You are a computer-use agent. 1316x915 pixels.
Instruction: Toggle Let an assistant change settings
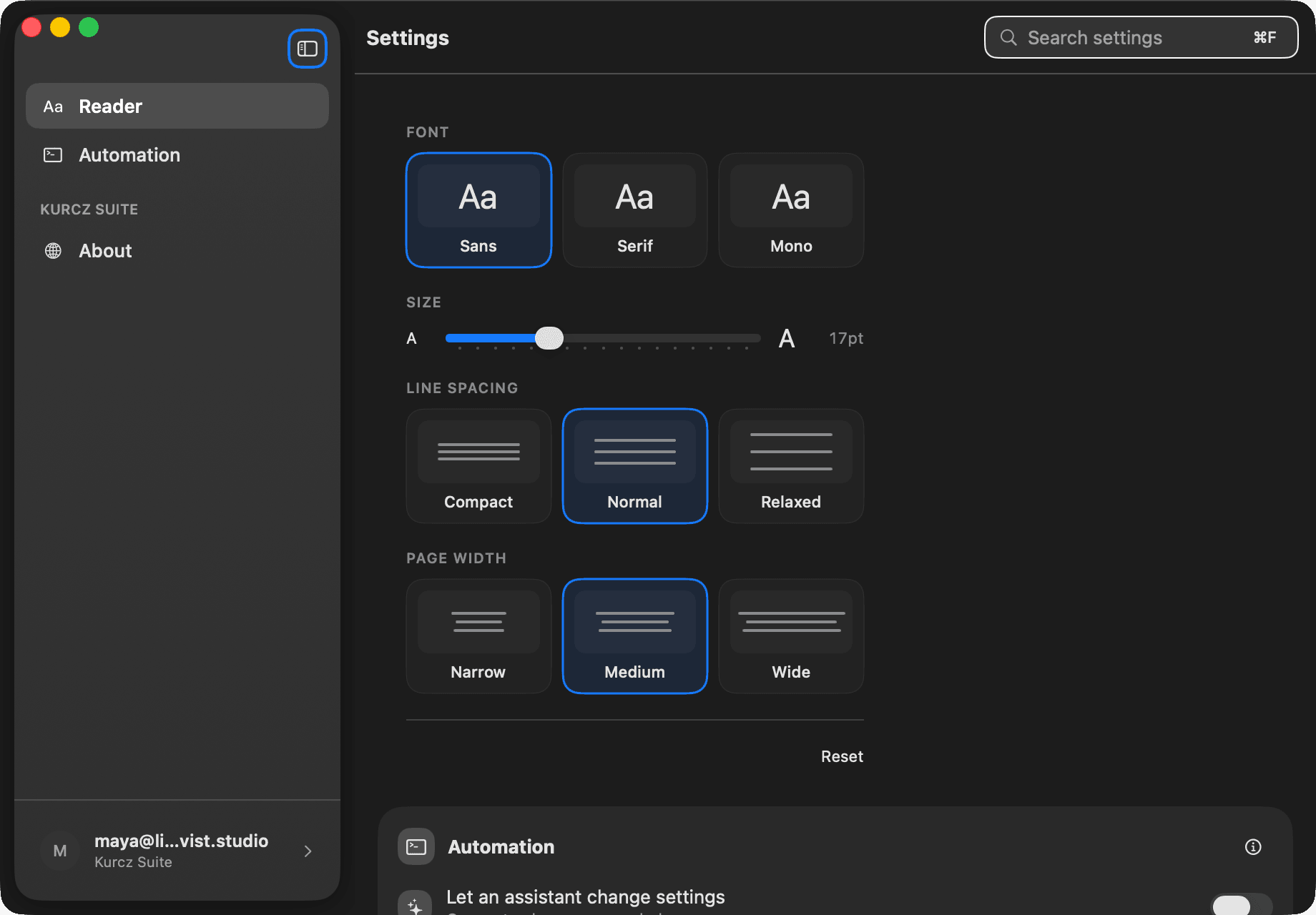[1242, 905]
